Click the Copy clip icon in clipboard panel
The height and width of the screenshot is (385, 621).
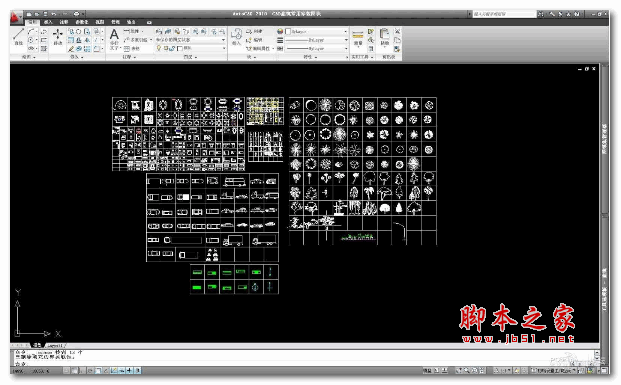(397, 40)
